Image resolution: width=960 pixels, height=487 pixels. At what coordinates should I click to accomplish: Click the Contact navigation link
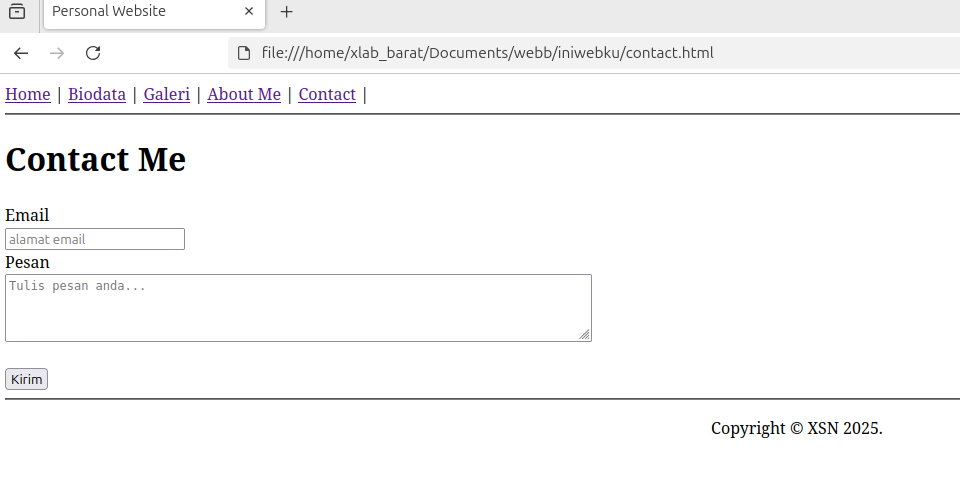[327, 94]
